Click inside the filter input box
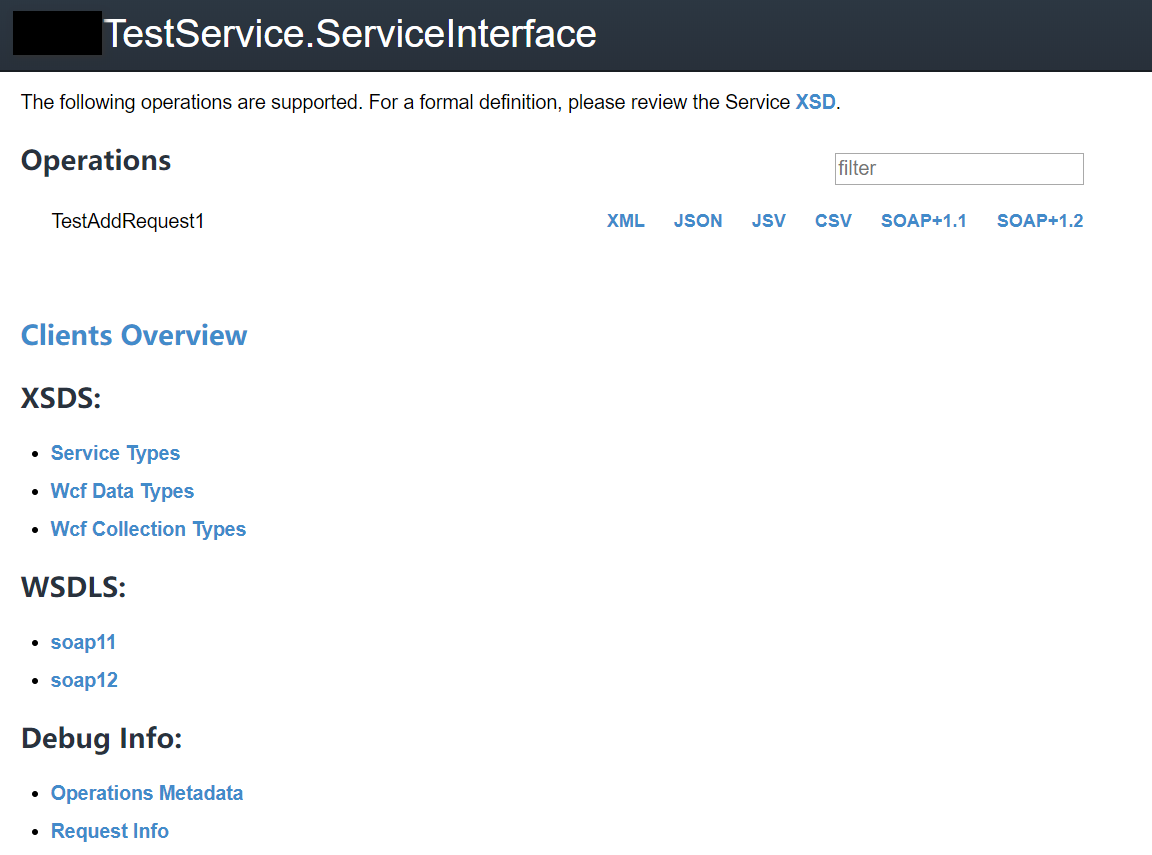The width and height of the screenshot is (1152, 855). pos(958,168)
